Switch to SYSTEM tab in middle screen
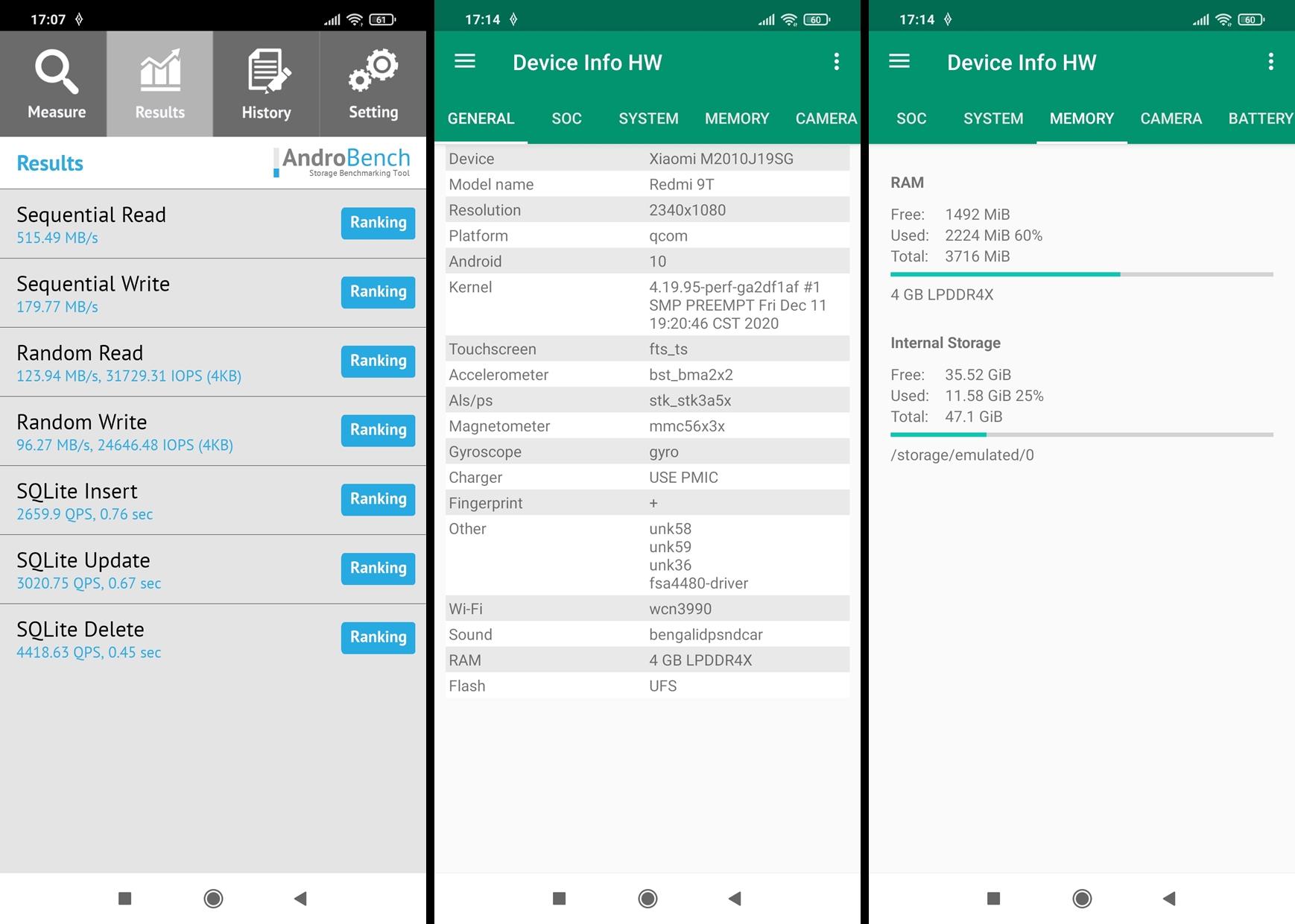This screenshot has height=924, width=1295. point(648,118)
